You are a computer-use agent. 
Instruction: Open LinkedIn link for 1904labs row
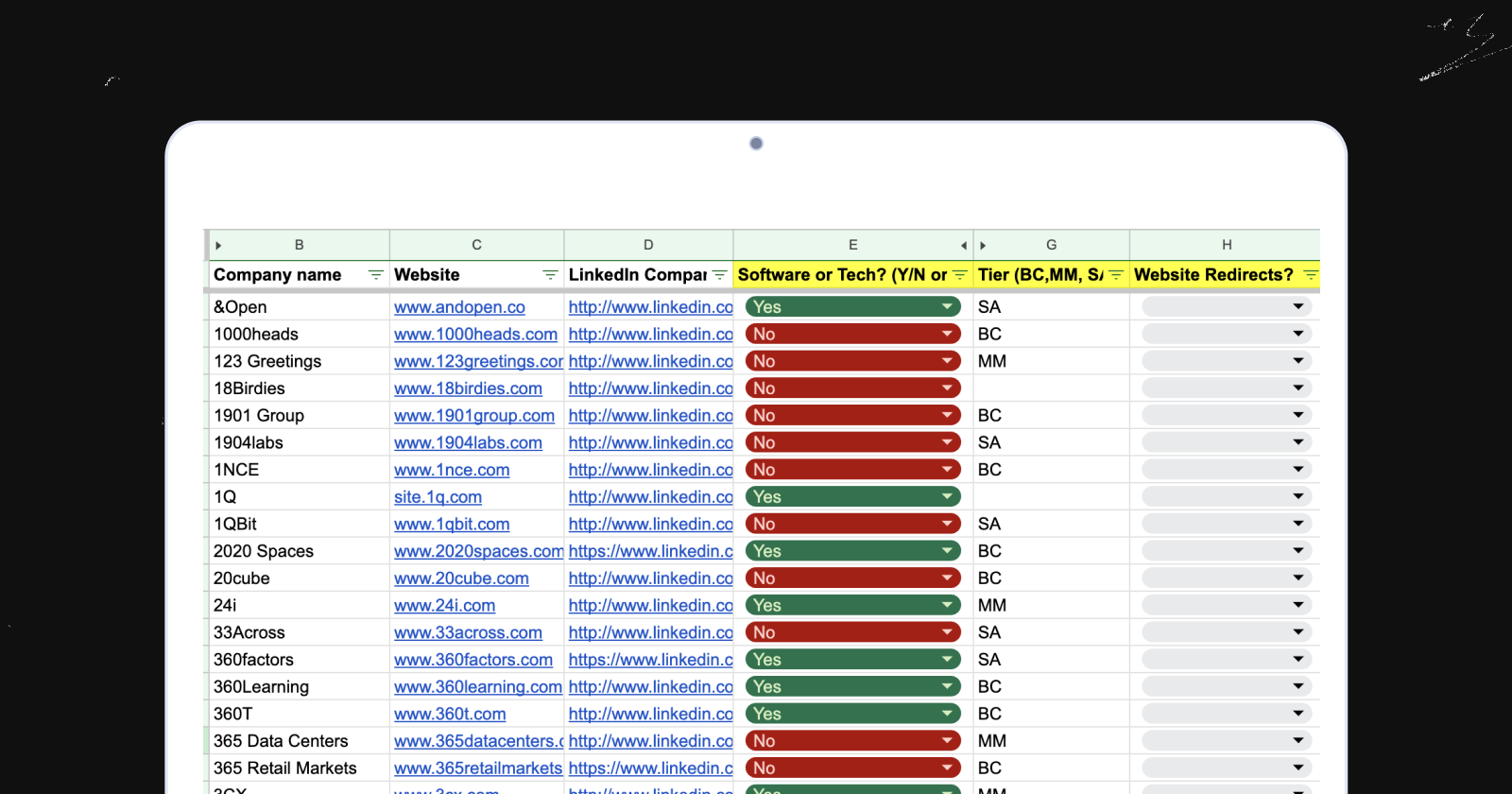(650, 442)
